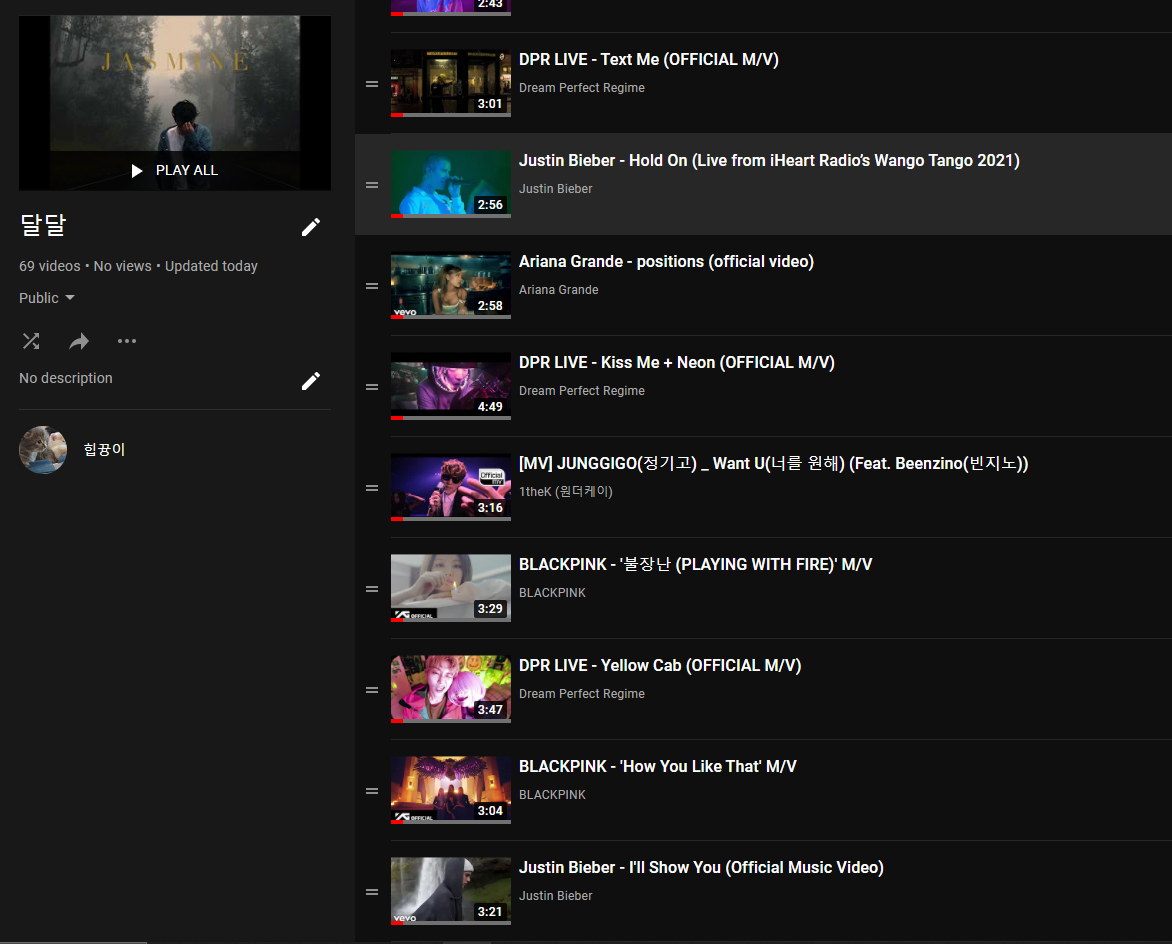Edit the playlist description with pencil icon

point(311,381)
